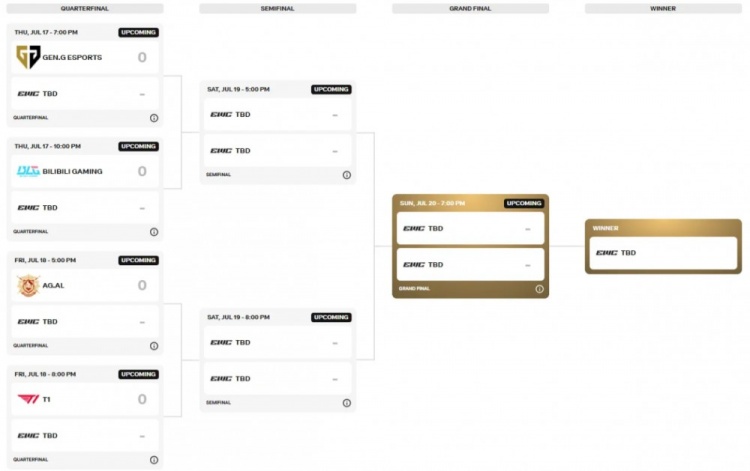Click the T1 team logo
This screenshot has height=471, width=750.
tap(28, 399)
